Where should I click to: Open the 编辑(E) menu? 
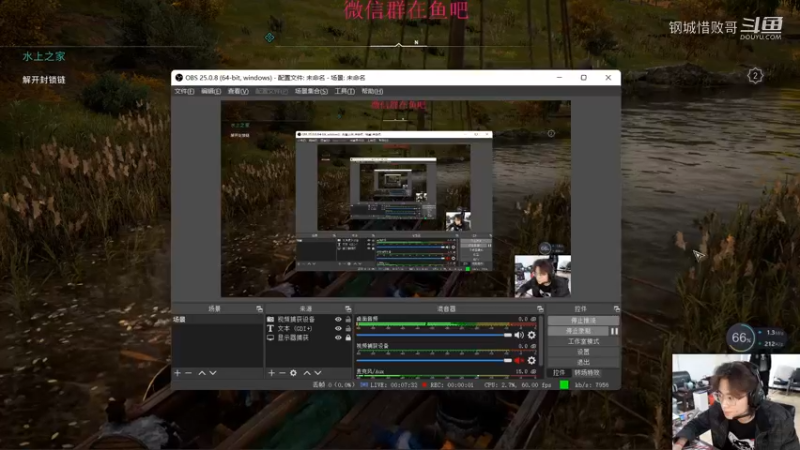point(211,91)
